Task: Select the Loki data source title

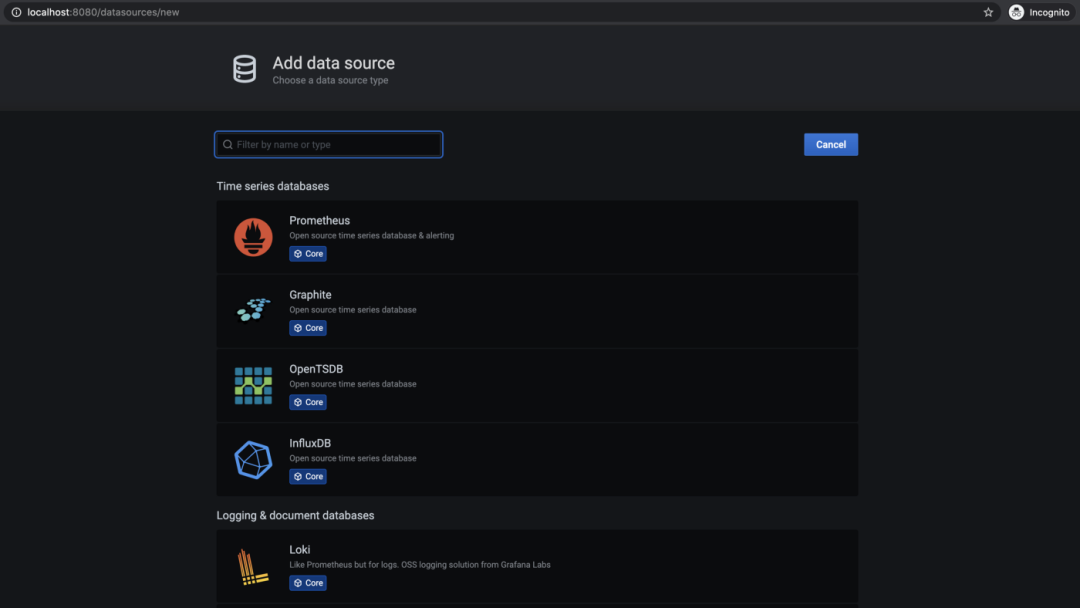Action: click(300, 549)
